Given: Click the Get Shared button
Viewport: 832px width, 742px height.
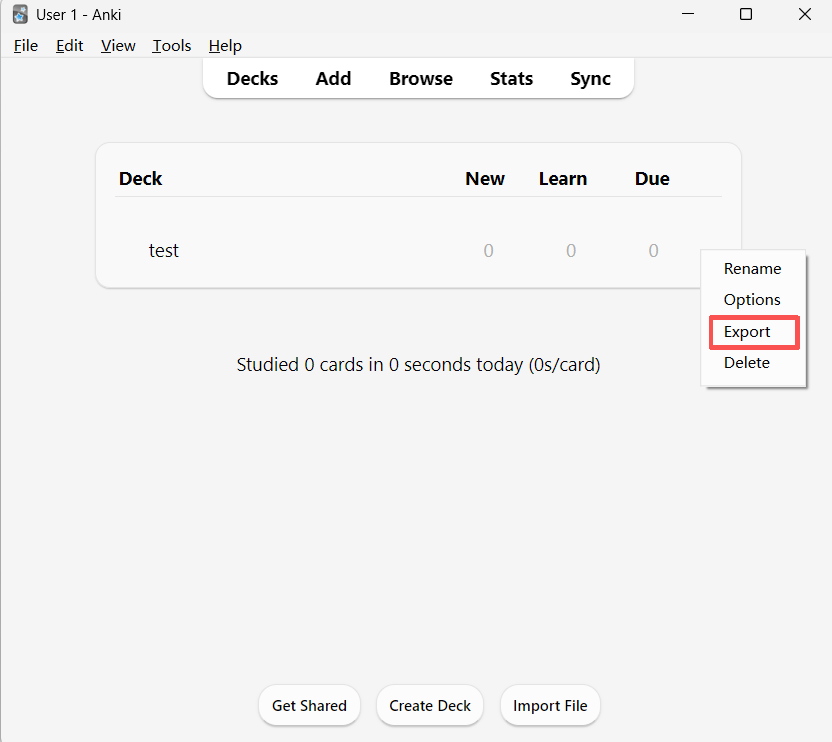Looking at the screenshot, I should (309, 705).
